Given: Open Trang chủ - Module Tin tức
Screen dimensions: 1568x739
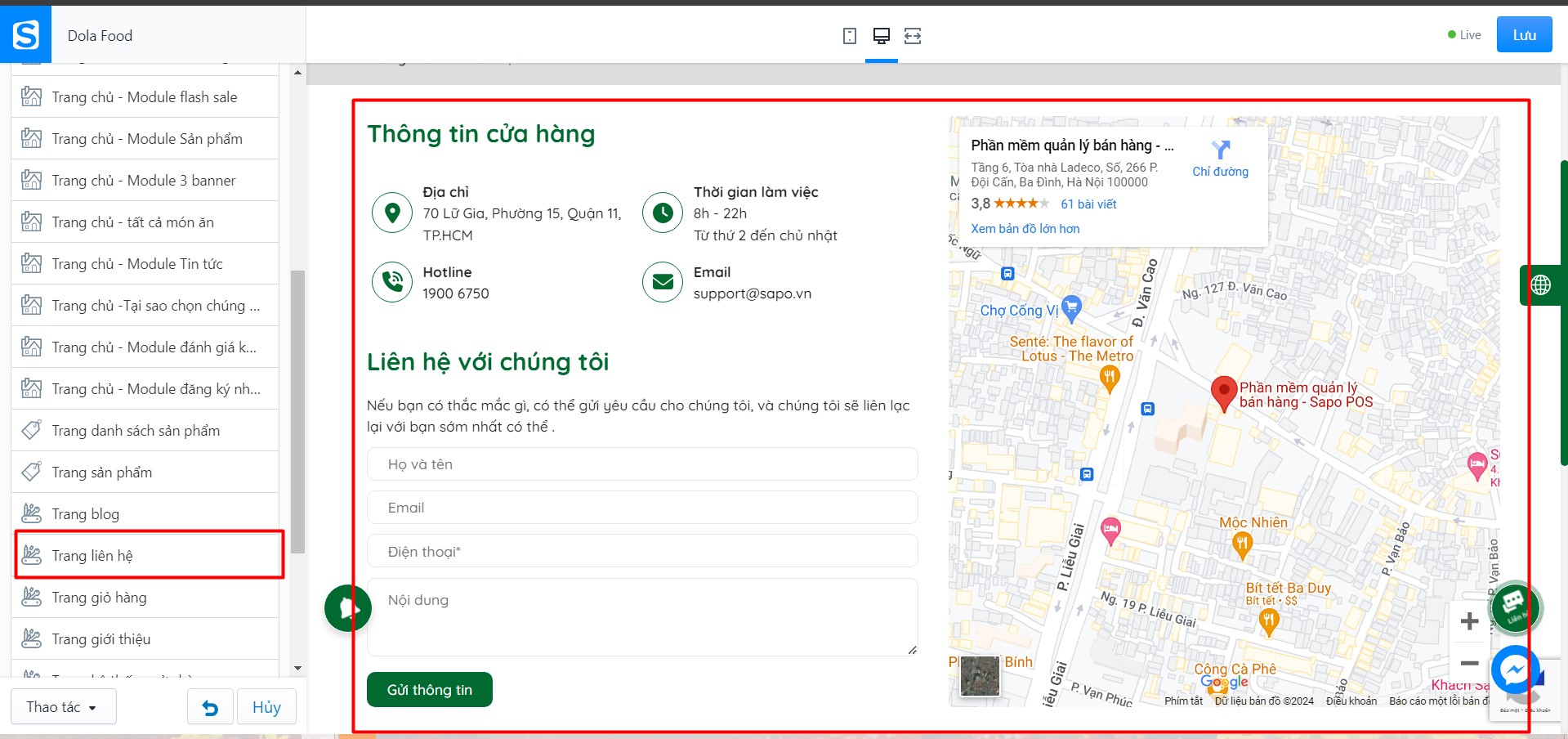Looking at the screenshot, I should [145, 264].
